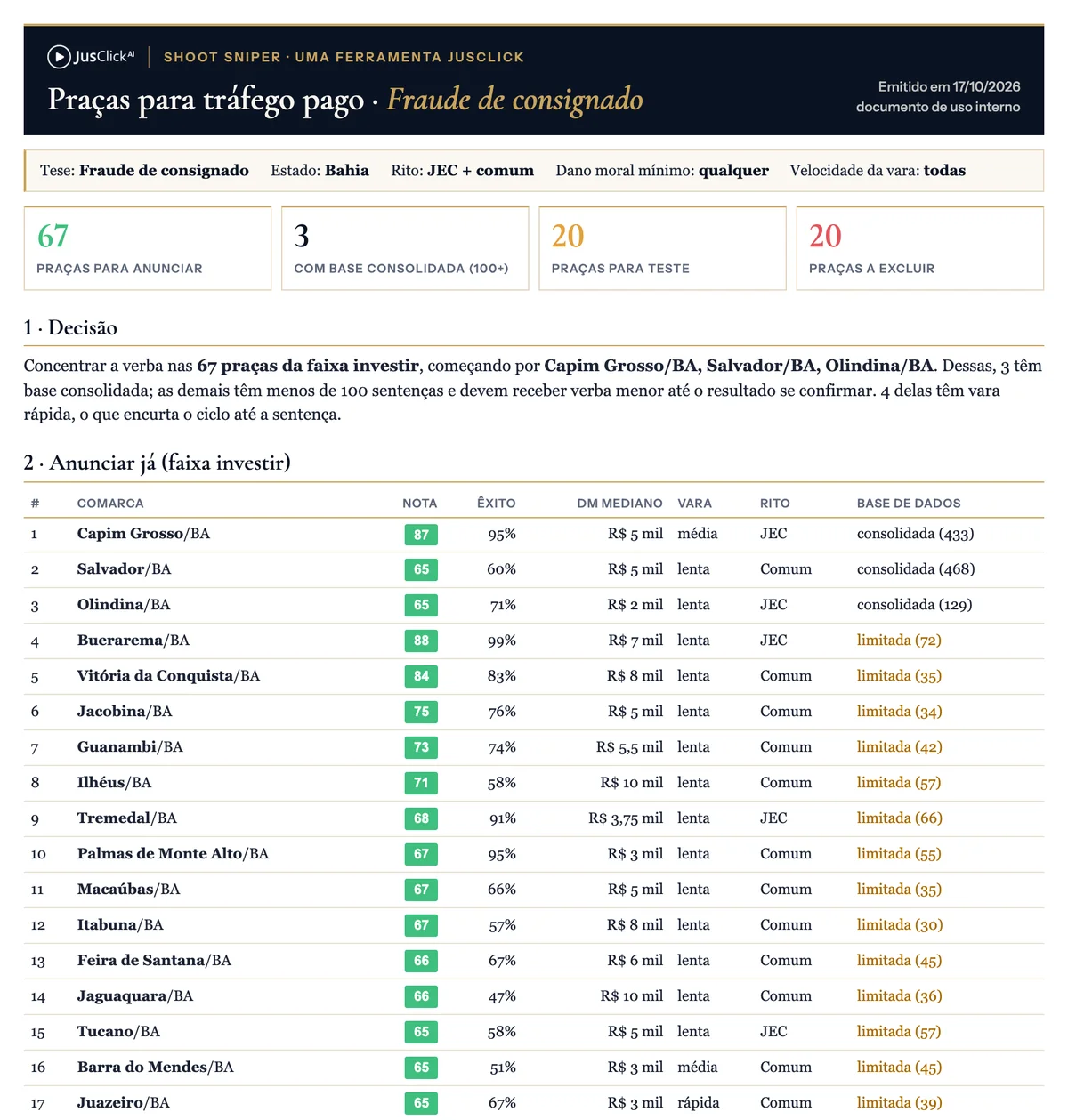Screen dimensions: 1068x1120
Task: Click the 88 score badge for Buerarema
Action: tap(421, 641)
